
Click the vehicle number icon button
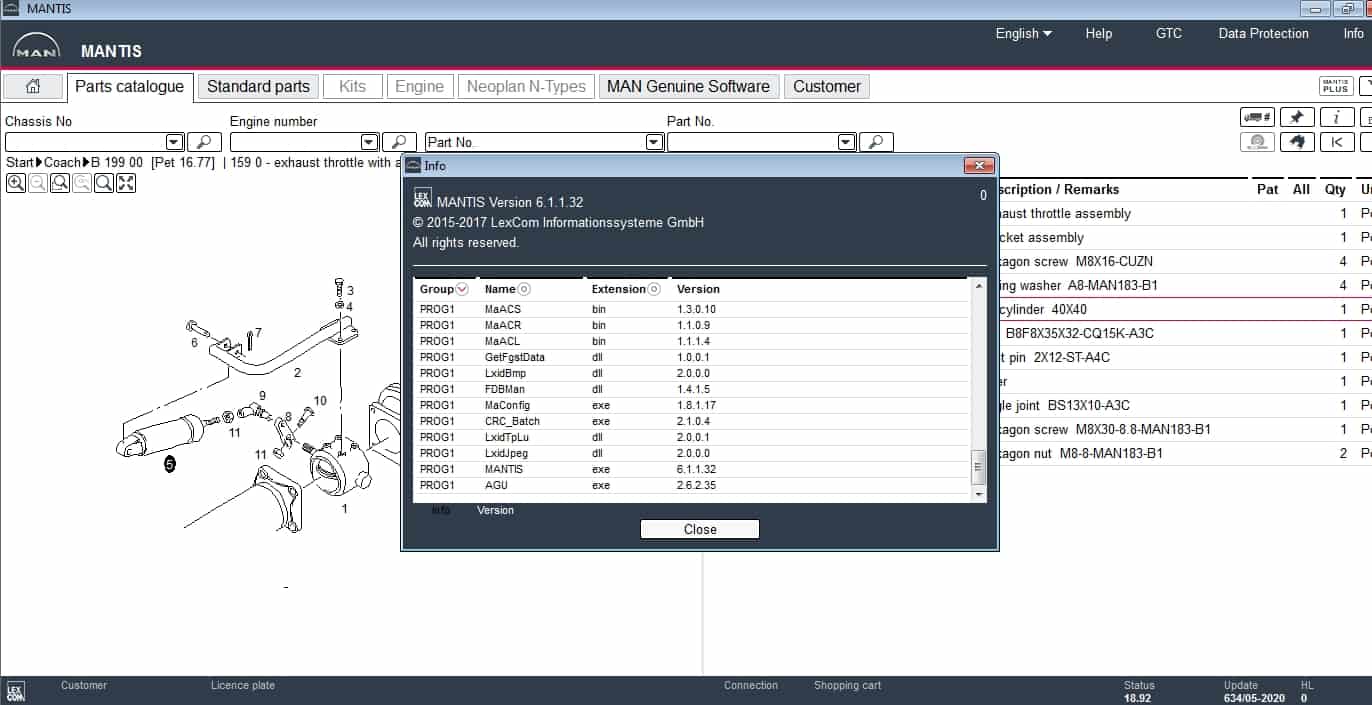pos(1257,117)
